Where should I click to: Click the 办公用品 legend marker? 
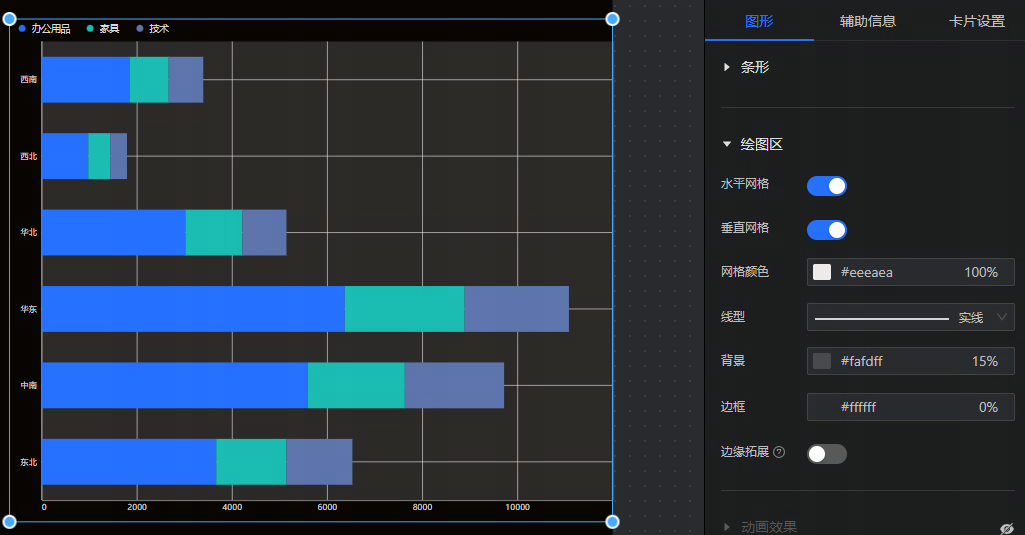(x=23, y=29)
